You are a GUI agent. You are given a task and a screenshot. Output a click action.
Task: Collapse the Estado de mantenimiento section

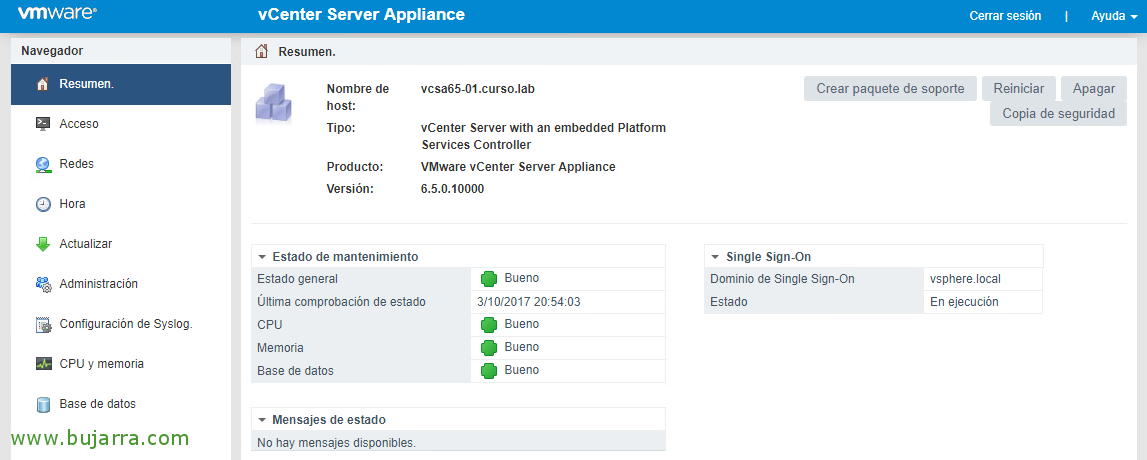click(262, 257)
